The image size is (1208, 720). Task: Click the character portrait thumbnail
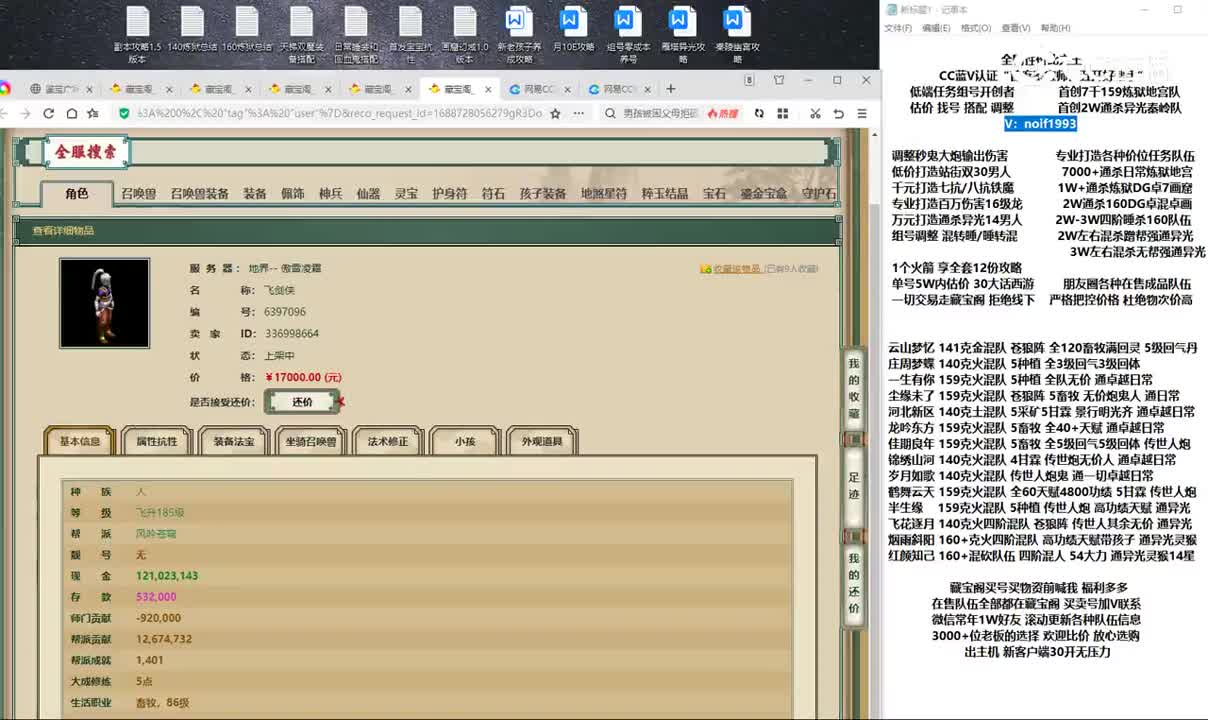pyautogui.click(x=104, y=303)
